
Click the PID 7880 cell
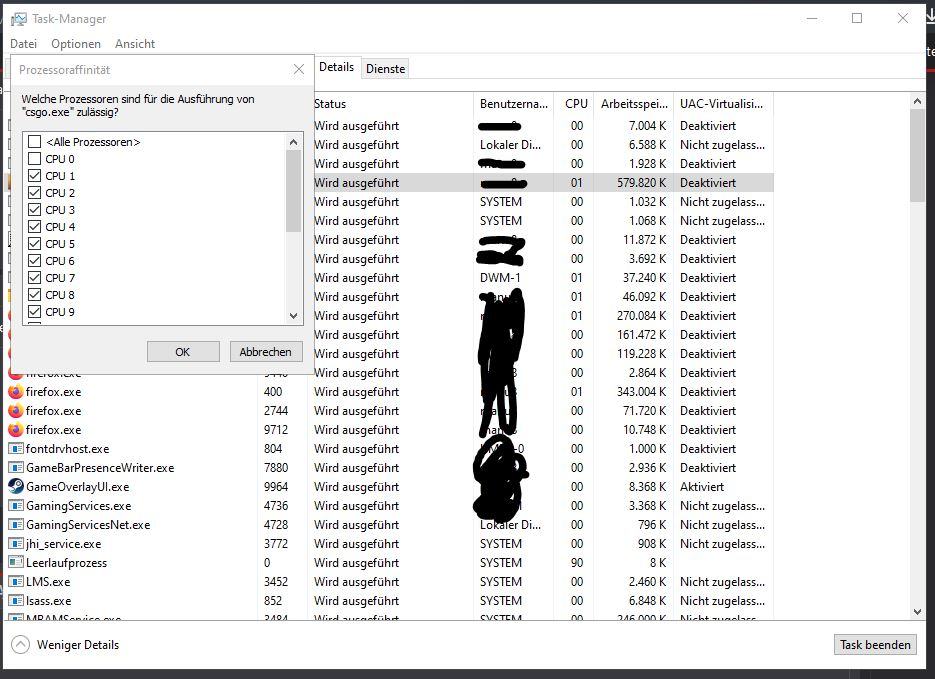pyautogui.click(x=276, y=467)
